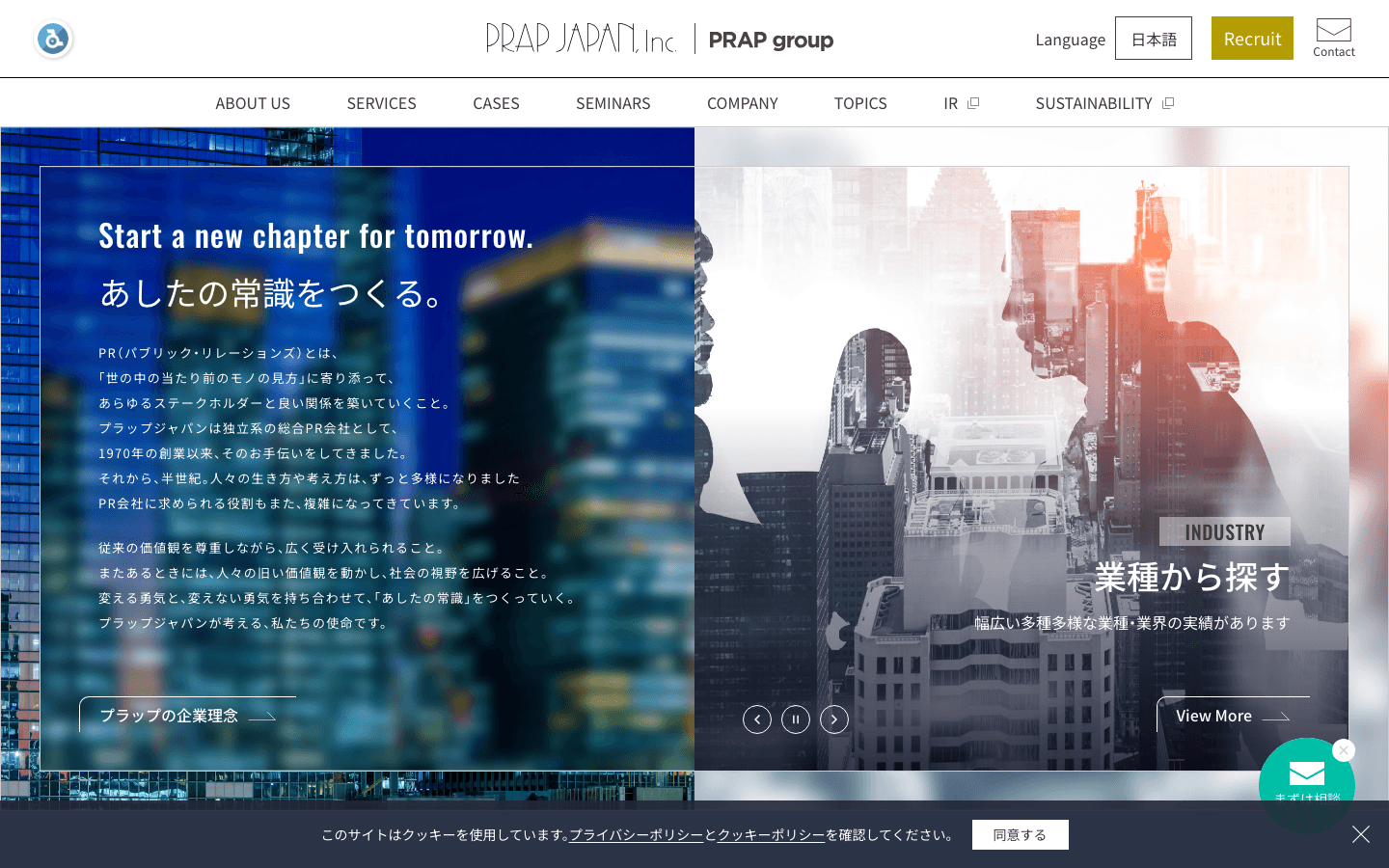Go to previous slide arrow
Image resolution: width=1389 pixels, height=868 pixels.
757,719
